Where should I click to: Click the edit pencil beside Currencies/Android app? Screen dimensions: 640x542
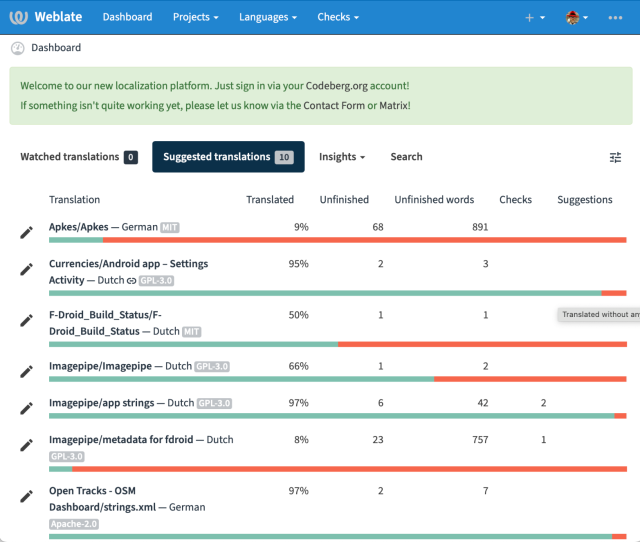click(x=27, y=269)
